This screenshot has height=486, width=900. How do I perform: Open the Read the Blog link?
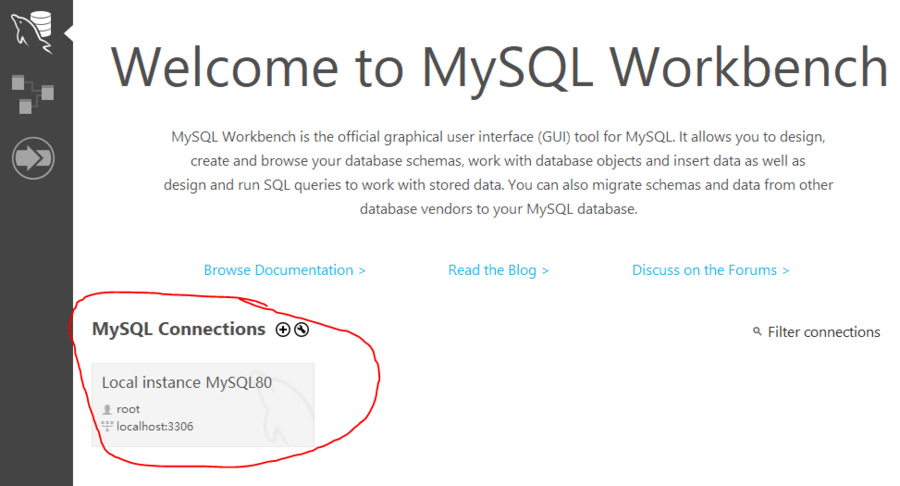click(x=498, y=270)
